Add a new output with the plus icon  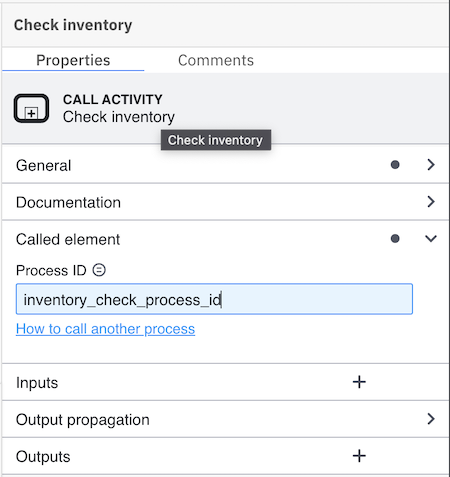pos(359,456)
